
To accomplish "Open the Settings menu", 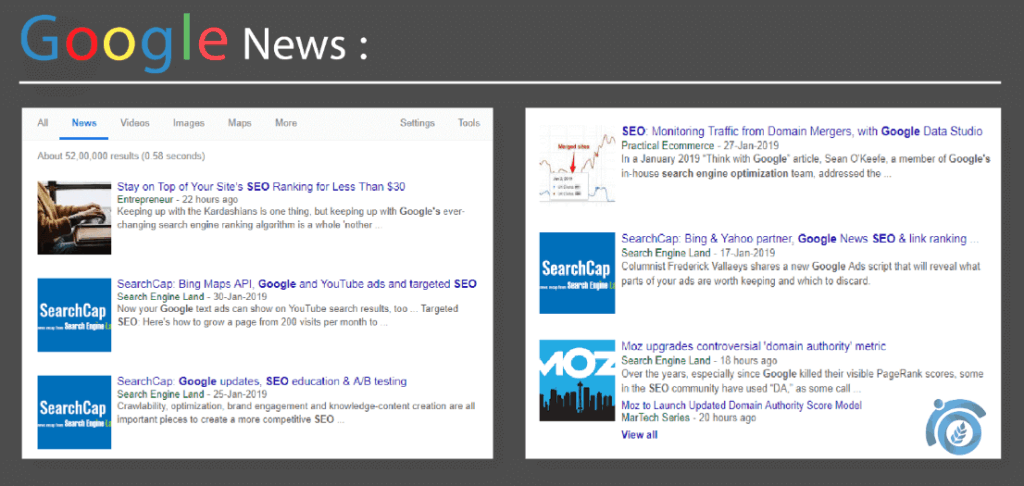I will tap(417, 123).
